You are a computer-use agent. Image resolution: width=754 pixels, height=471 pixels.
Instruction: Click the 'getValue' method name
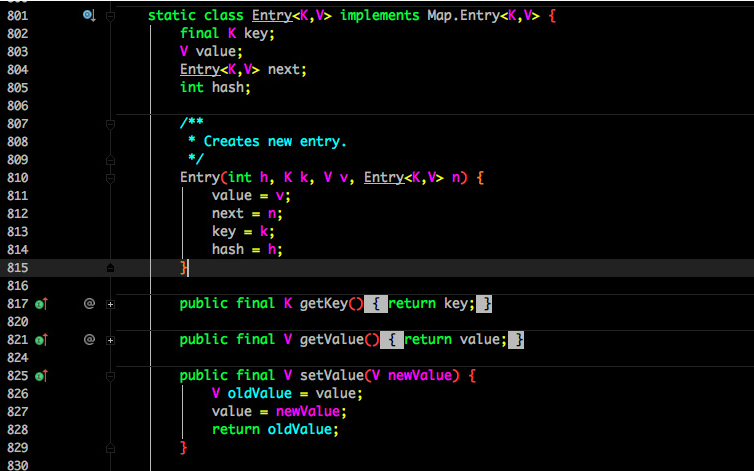pos(332,340)
